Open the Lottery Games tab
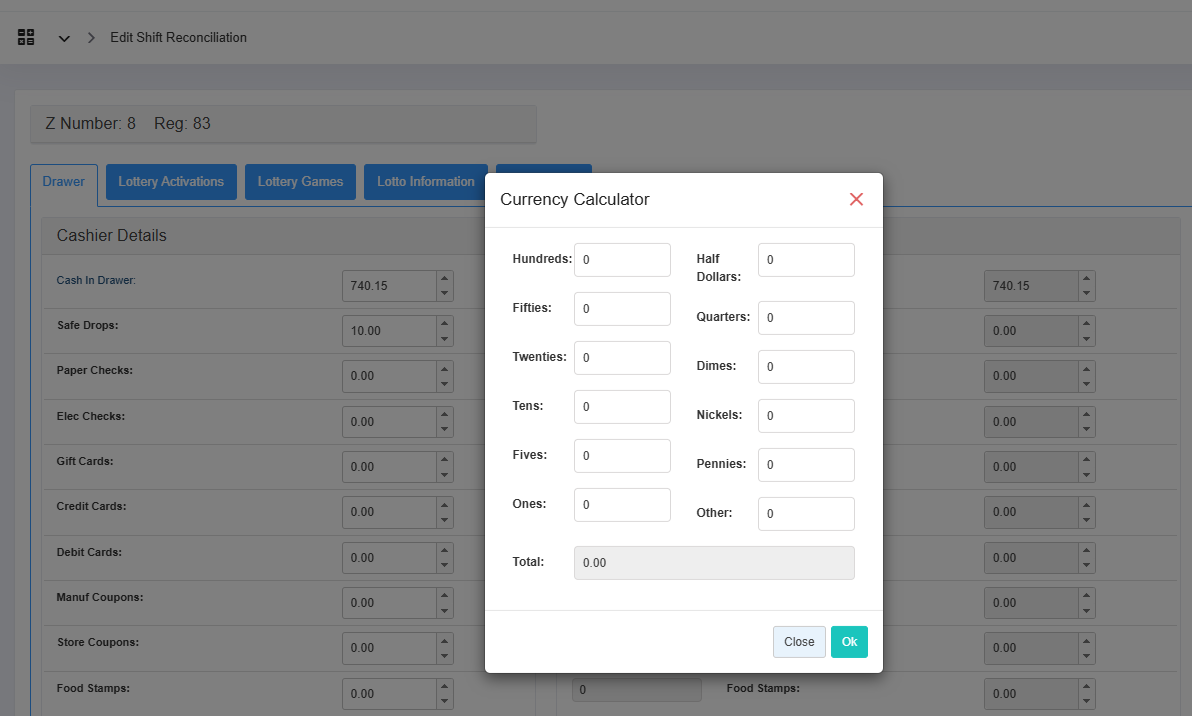Screen dimensions: 1192x716 click(300, 182)
